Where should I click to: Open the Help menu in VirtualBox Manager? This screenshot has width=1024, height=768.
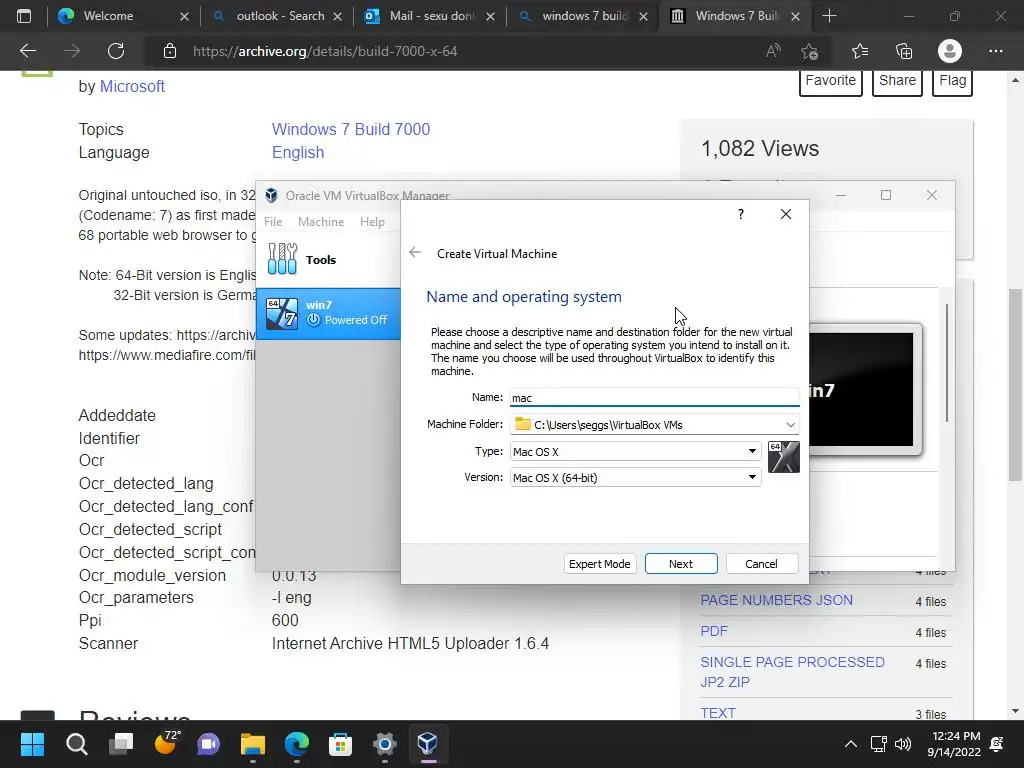coord(372,221)
